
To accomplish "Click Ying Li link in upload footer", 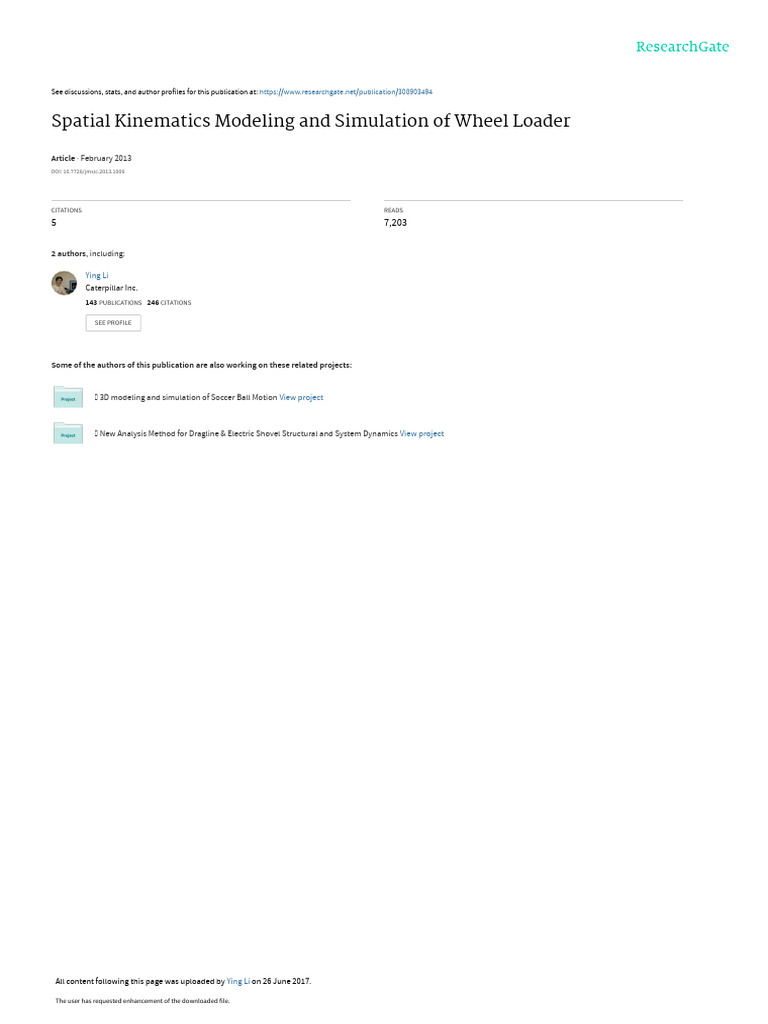I will [238, 981].
